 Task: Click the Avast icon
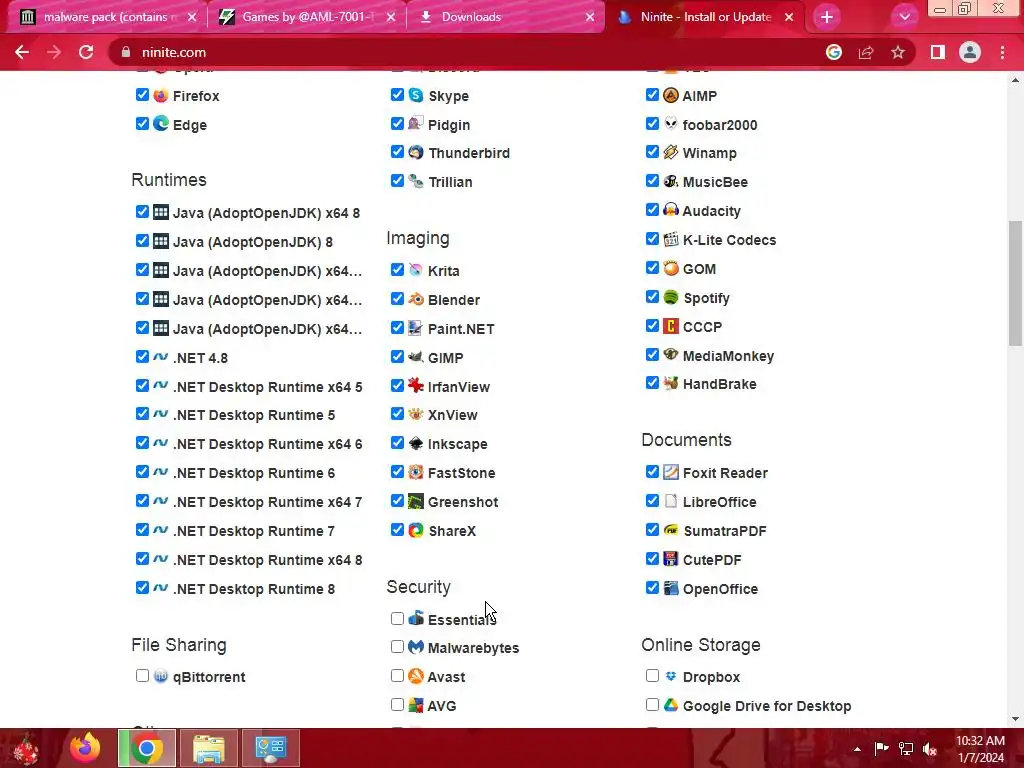(x=416, y=676)
